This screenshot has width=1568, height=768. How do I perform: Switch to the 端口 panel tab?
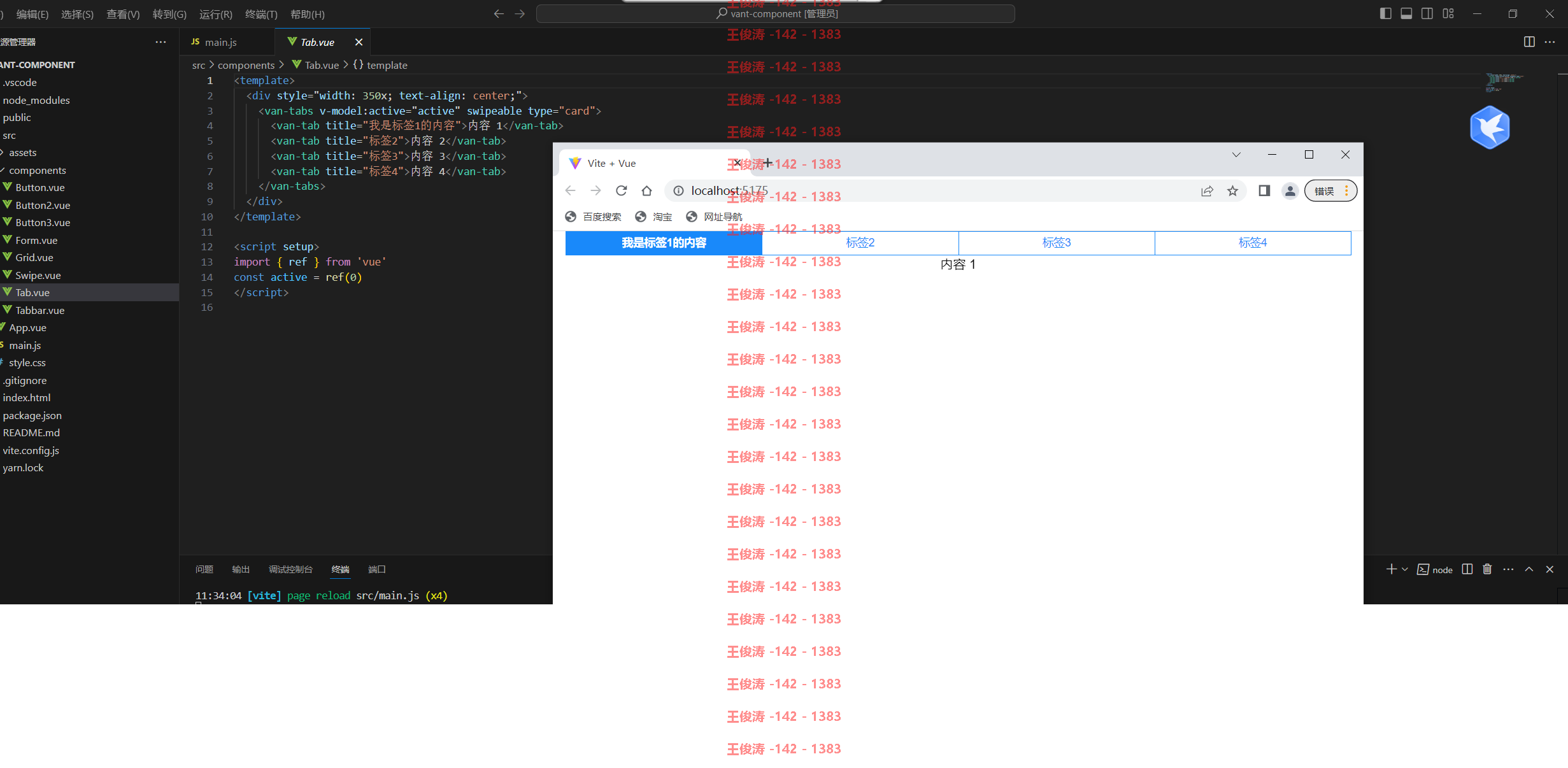click(x=377, y=569)
